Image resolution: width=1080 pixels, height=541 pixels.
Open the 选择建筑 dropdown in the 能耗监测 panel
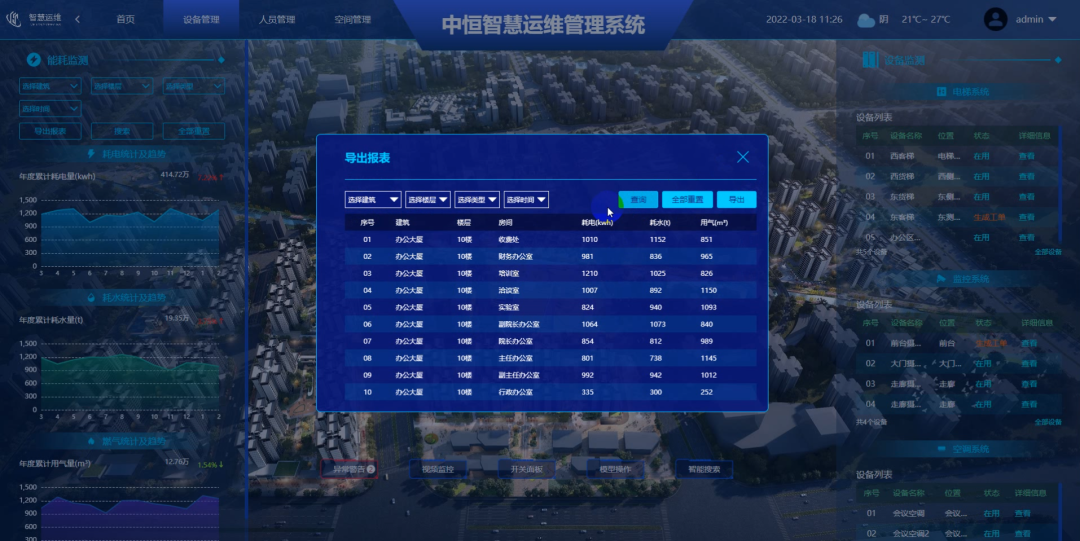50,86
